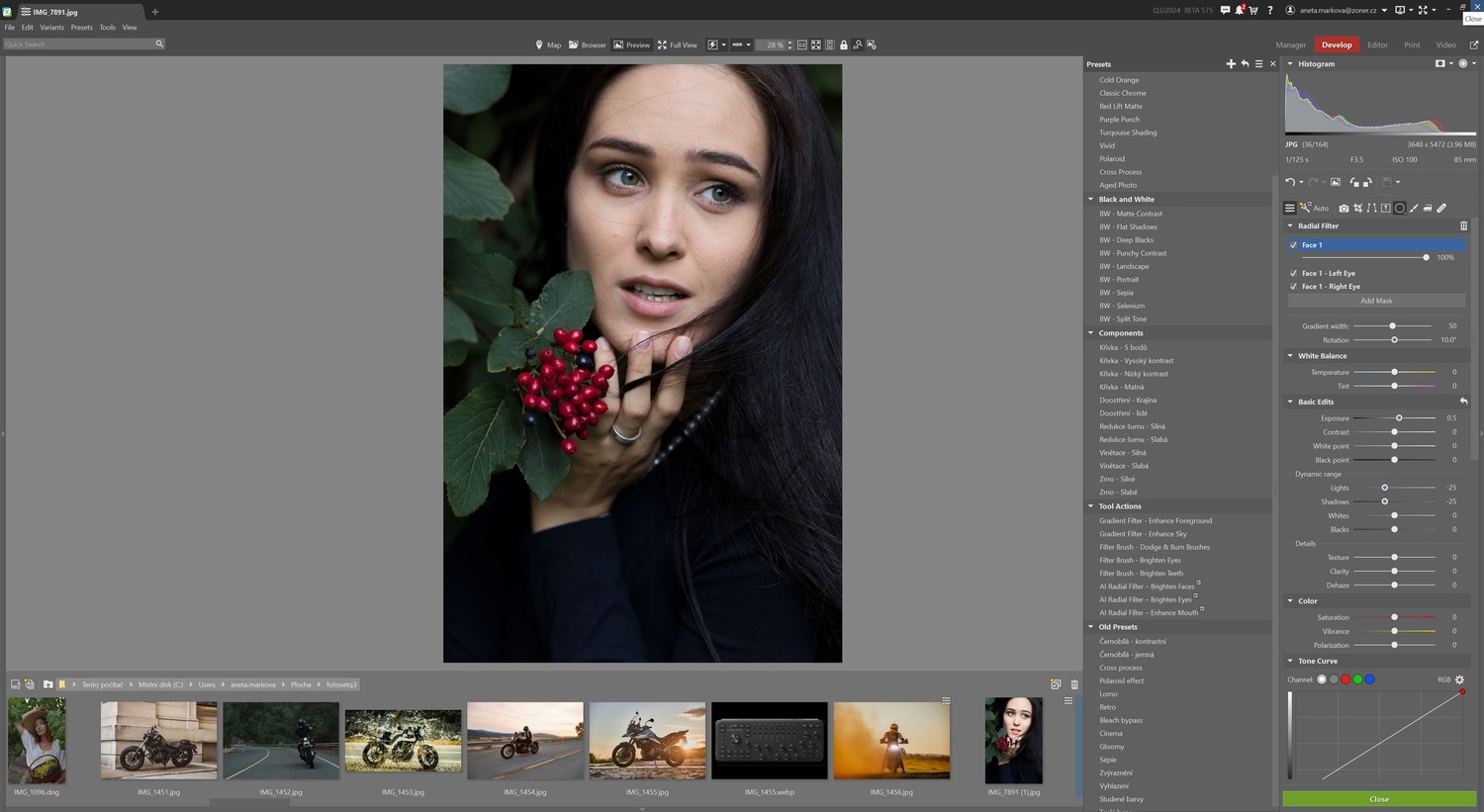Image resolution: width=1484 pixels, height=812 pixels.
Task: Reset Basic Edits with the arrow icon
Action: pos(1463,402)
